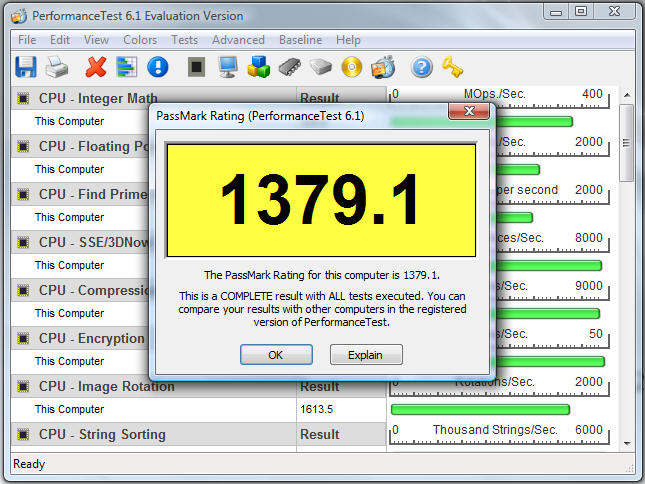Click the bar chart results toolbar icon
The width and height of the screenshot is (645, 484).
pyautogui.click(x=127, y=67)
